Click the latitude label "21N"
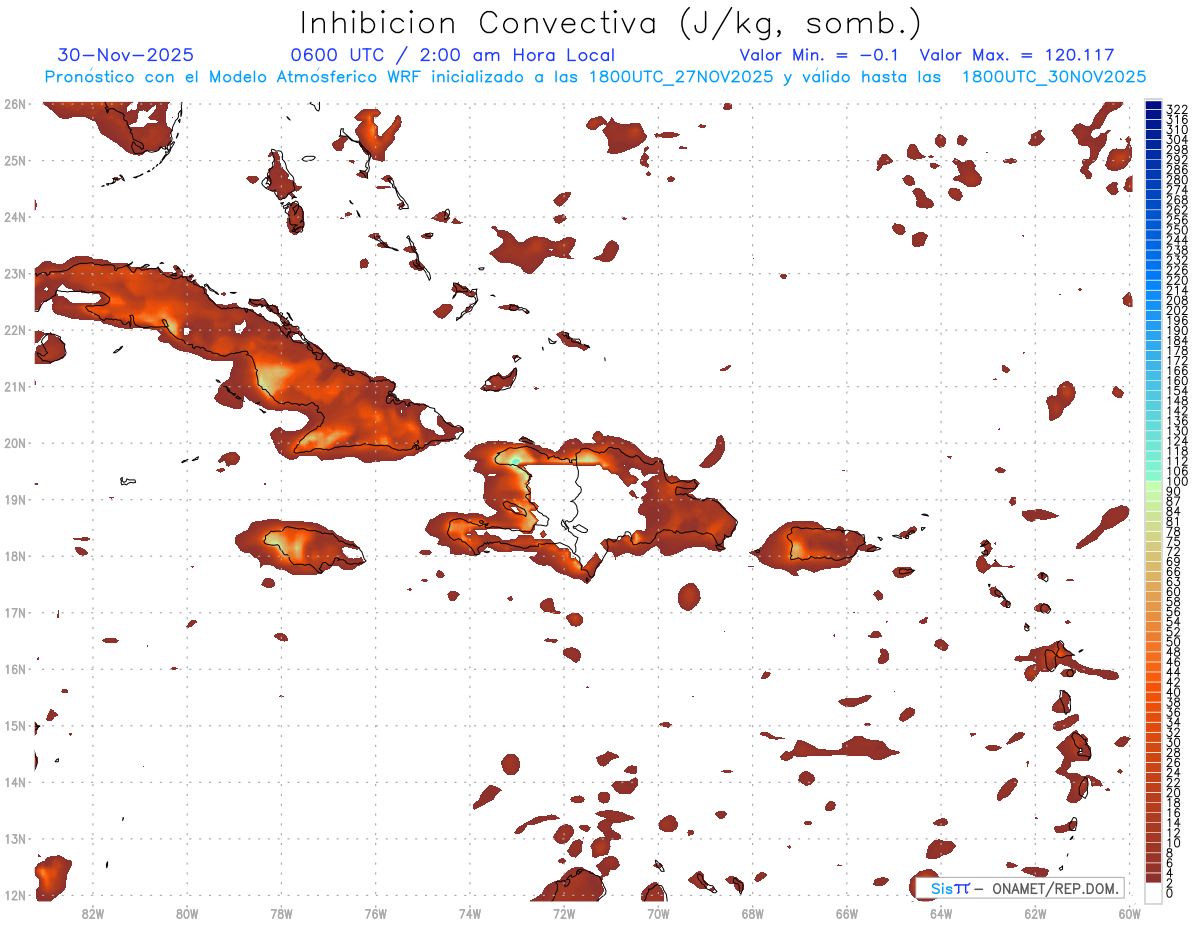The width and height of the screenshot is (1200, 927). 14,386
